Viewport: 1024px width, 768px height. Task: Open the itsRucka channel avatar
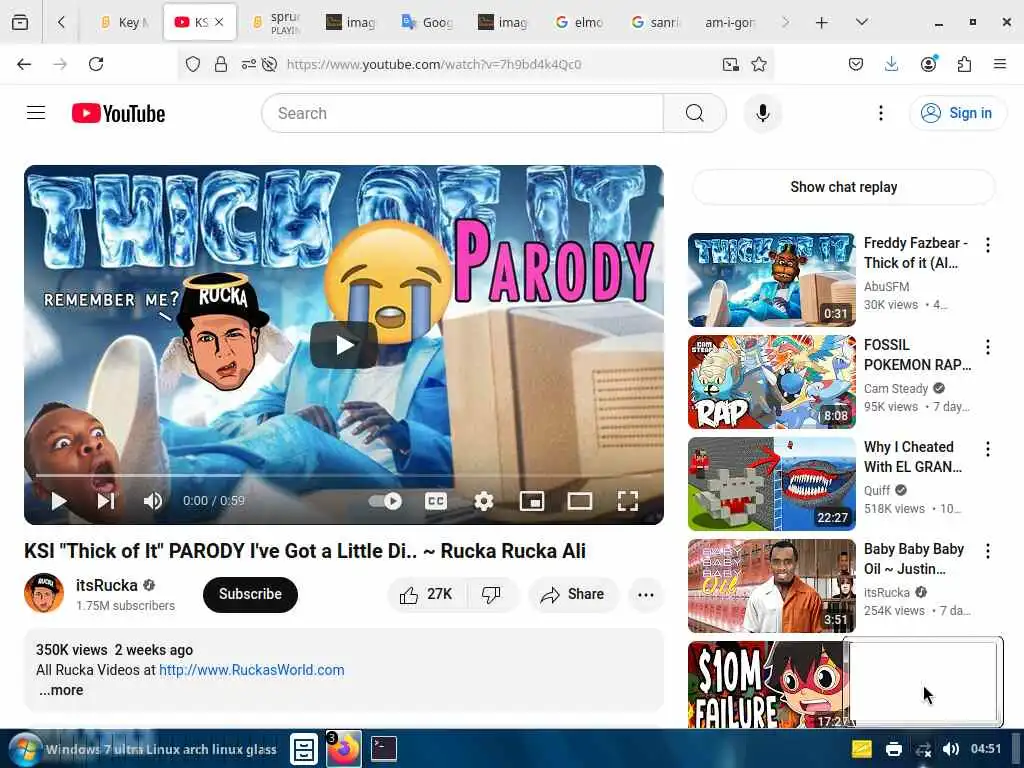(x=44, y=593)
